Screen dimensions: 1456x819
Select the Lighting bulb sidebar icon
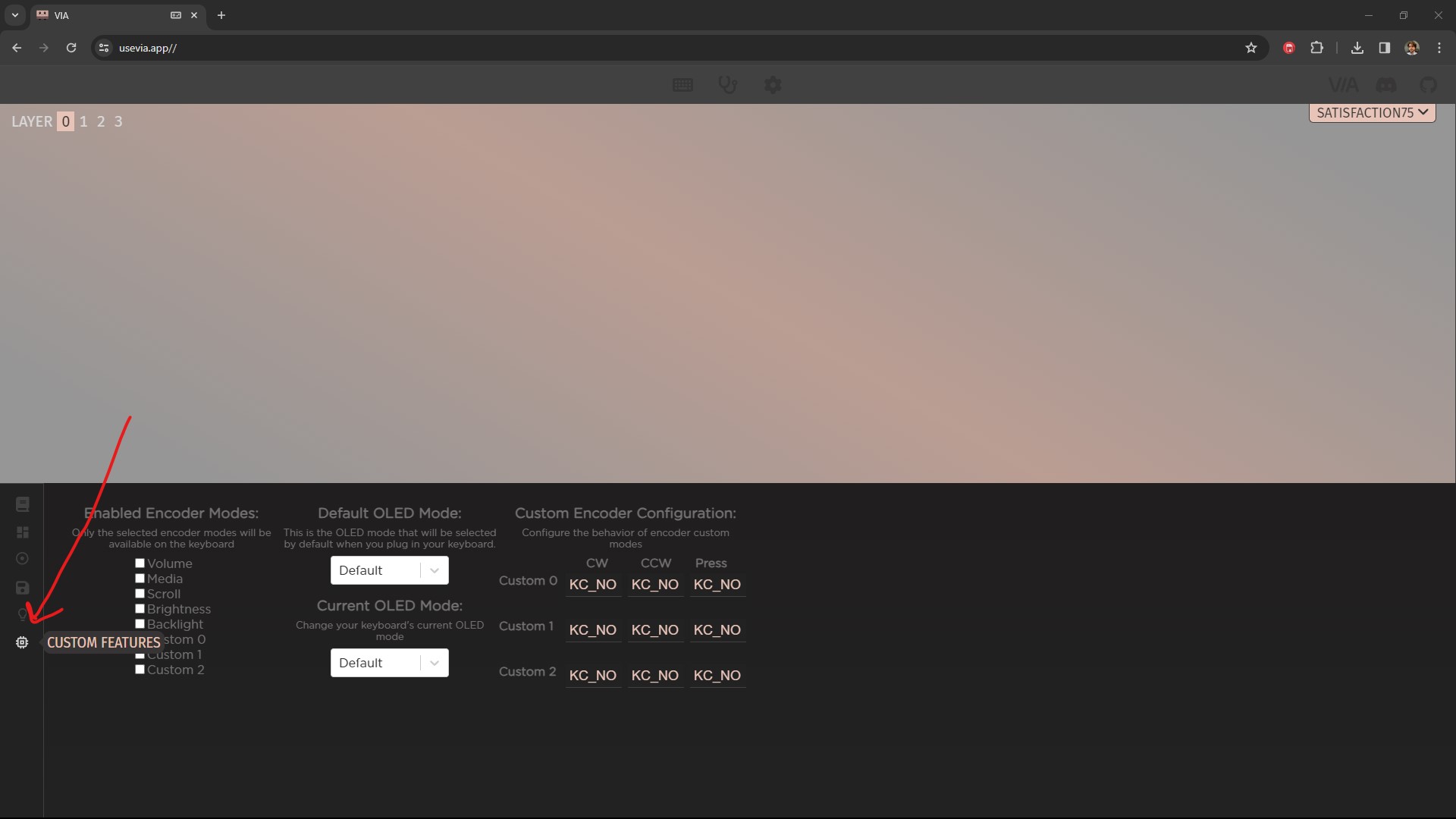[23, 614]
